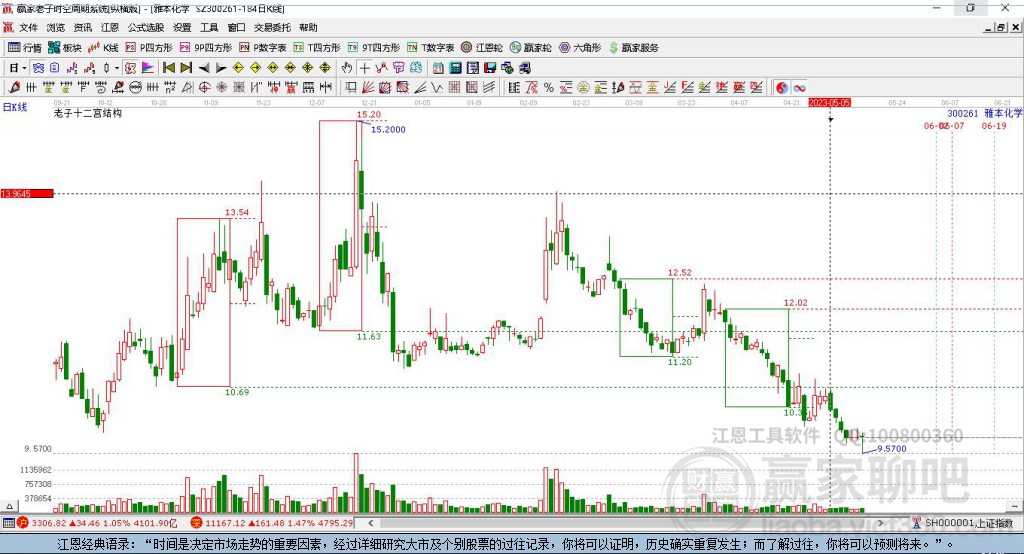
Task: Click the up-arrow button beside volume panel
Action: [x=9, y=506]
